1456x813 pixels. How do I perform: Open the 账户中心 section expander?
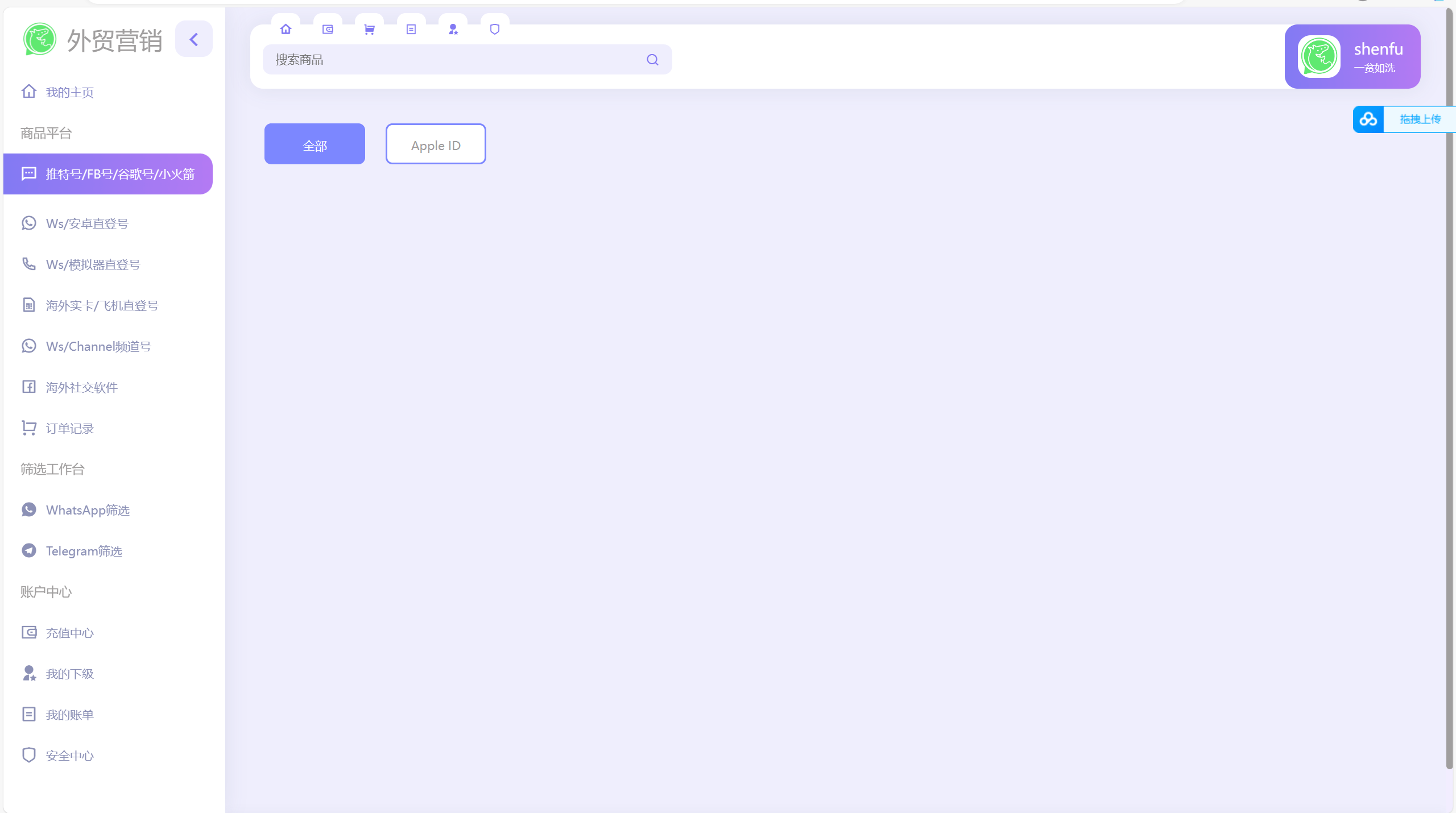46,591
